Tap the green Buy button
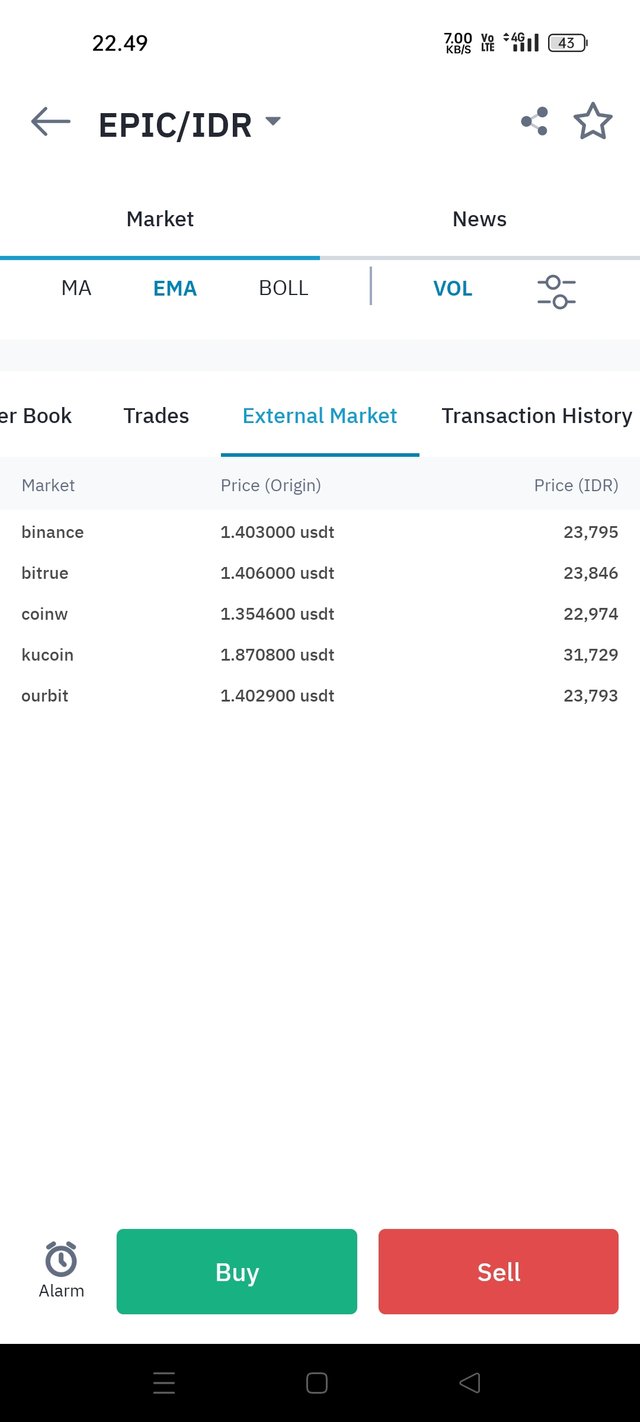This screenshot has width=640, height=1422. click(237, 1271)
